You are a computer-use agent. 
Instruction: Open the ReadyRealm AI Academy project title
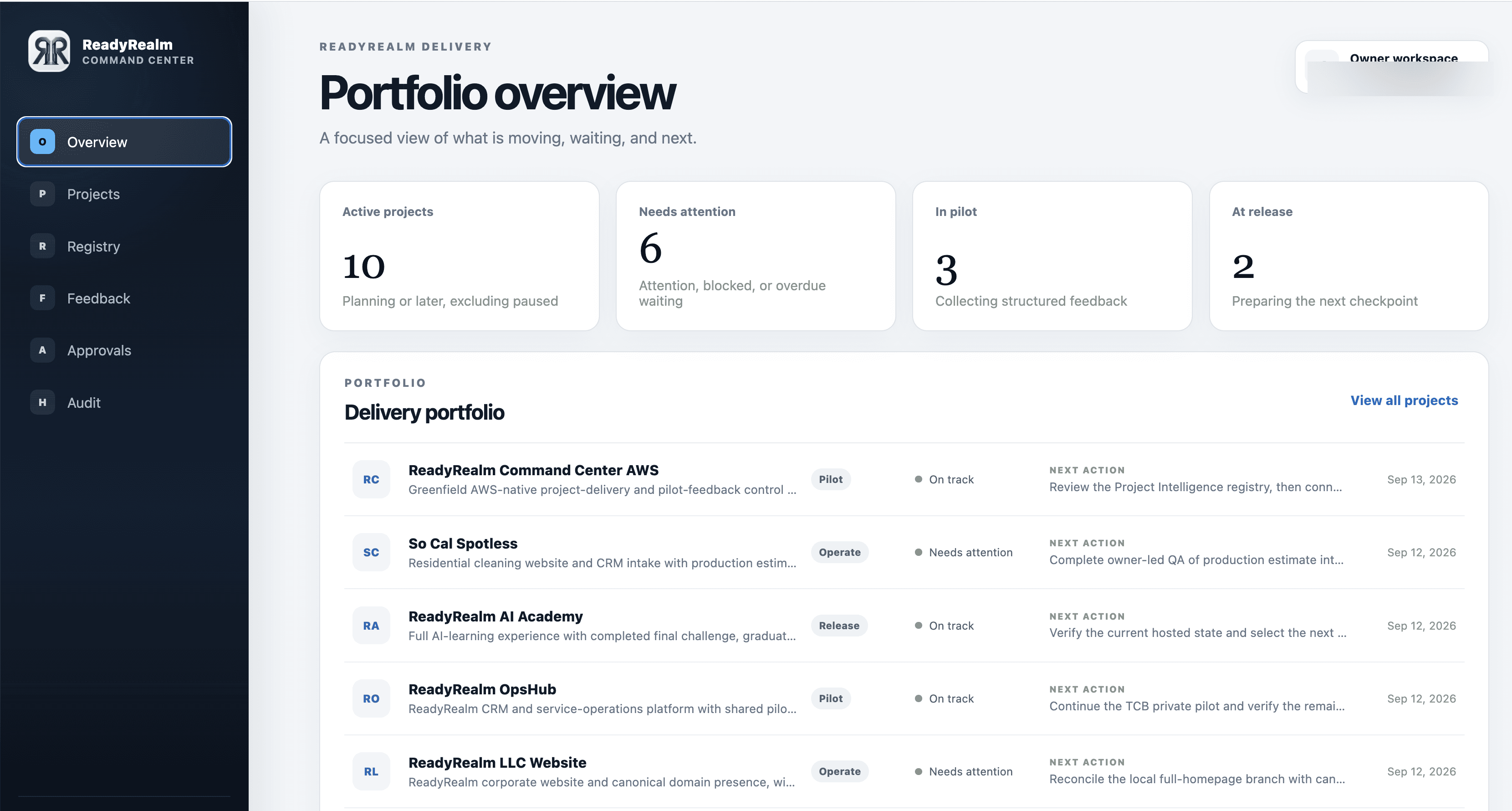(x=495, y=616)
